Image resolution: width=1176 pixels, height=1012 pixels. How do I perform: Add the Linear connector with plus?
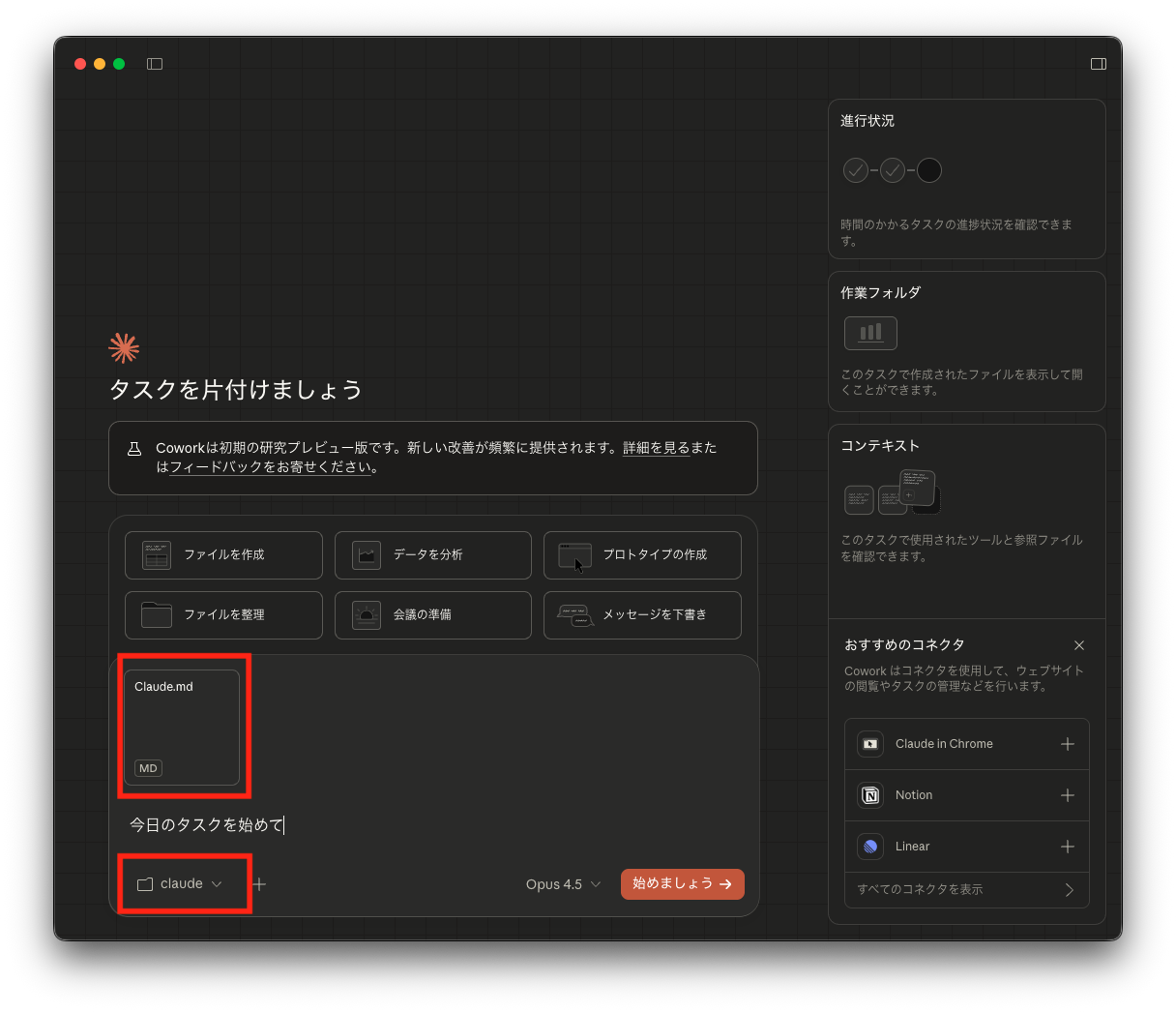coord(1067,847)
